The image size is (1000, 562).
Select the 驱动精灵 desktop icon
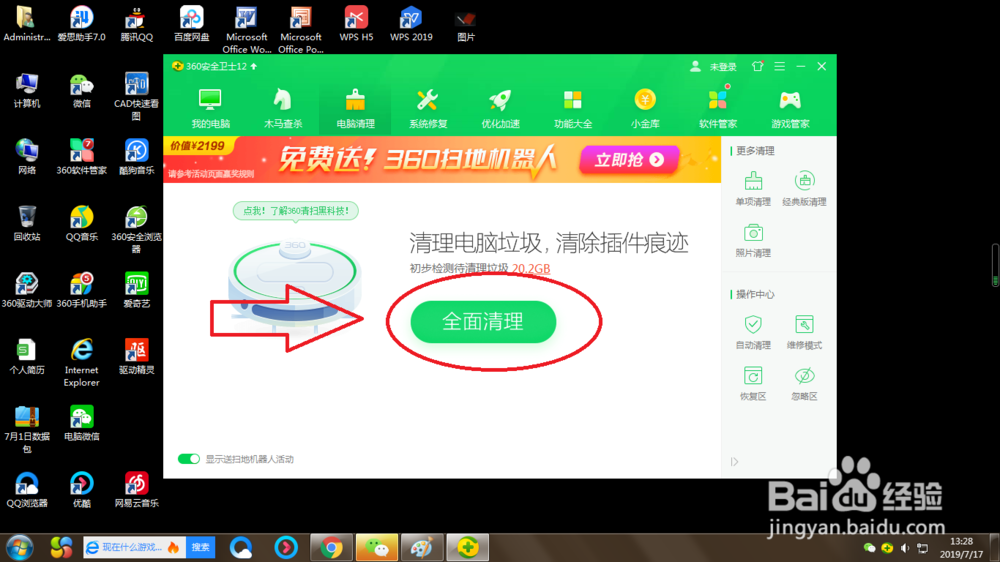tap(136, 357)
